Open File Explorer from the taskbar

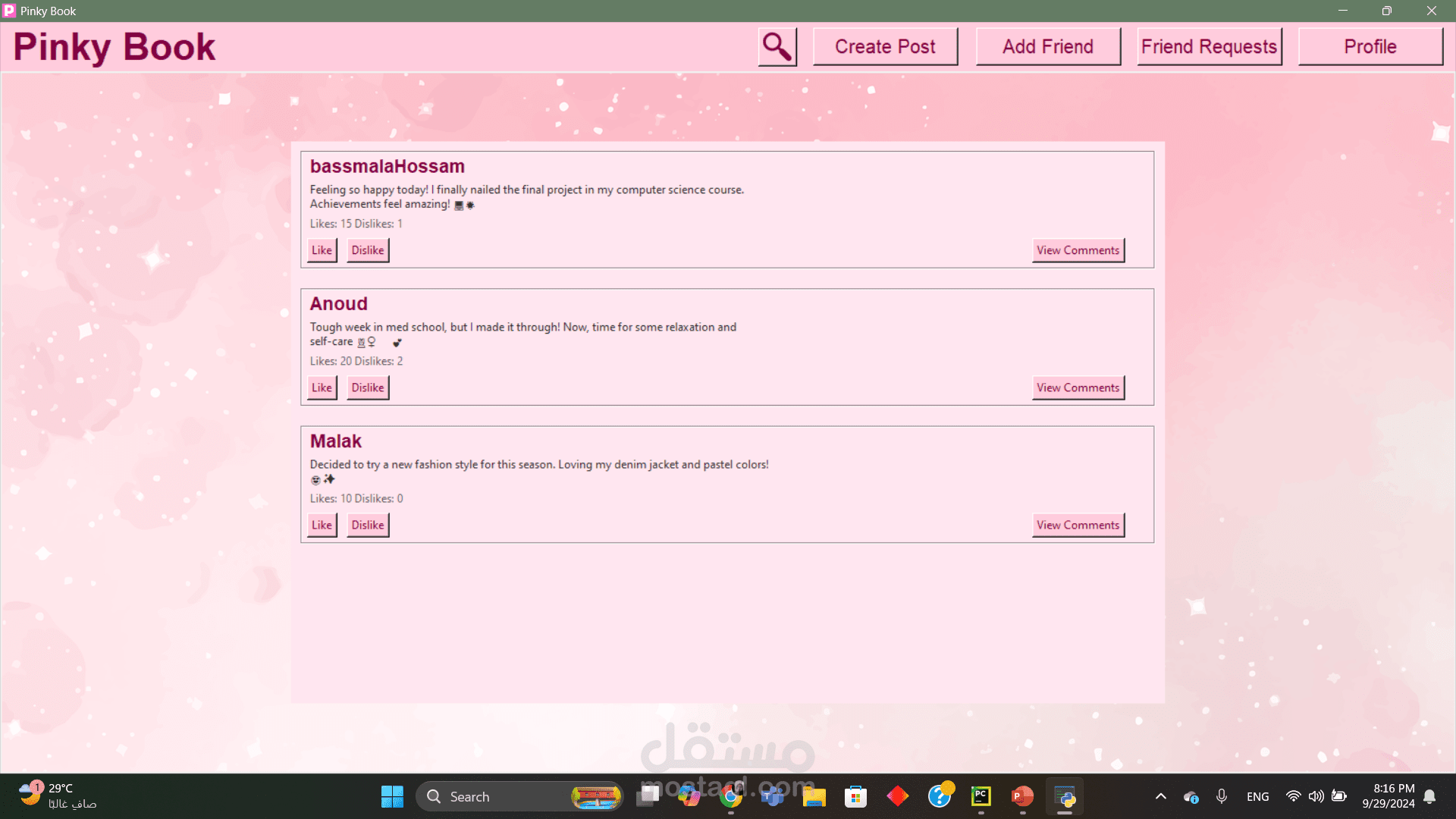[814, 796]
